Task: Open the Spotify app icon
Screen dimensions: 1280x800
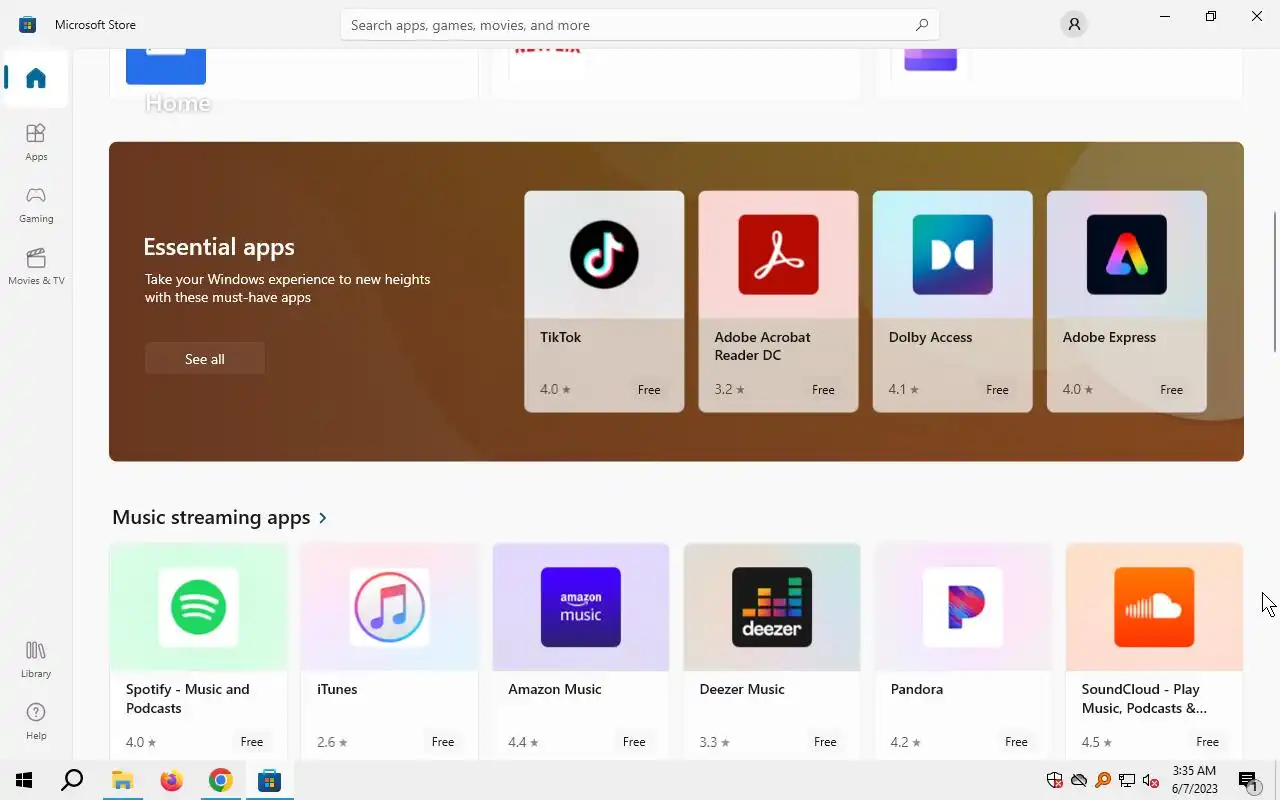Action: coord(198,607)
